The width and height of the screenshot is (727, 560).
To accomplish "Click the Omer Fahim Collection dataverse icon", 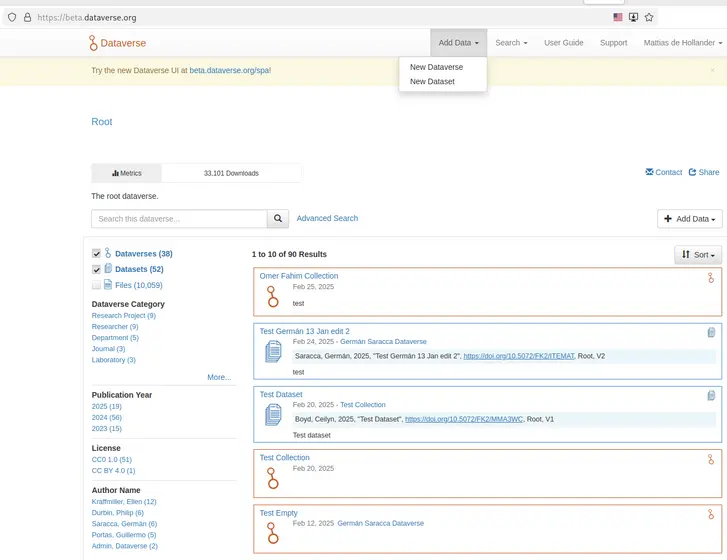I will click(272, 297).
